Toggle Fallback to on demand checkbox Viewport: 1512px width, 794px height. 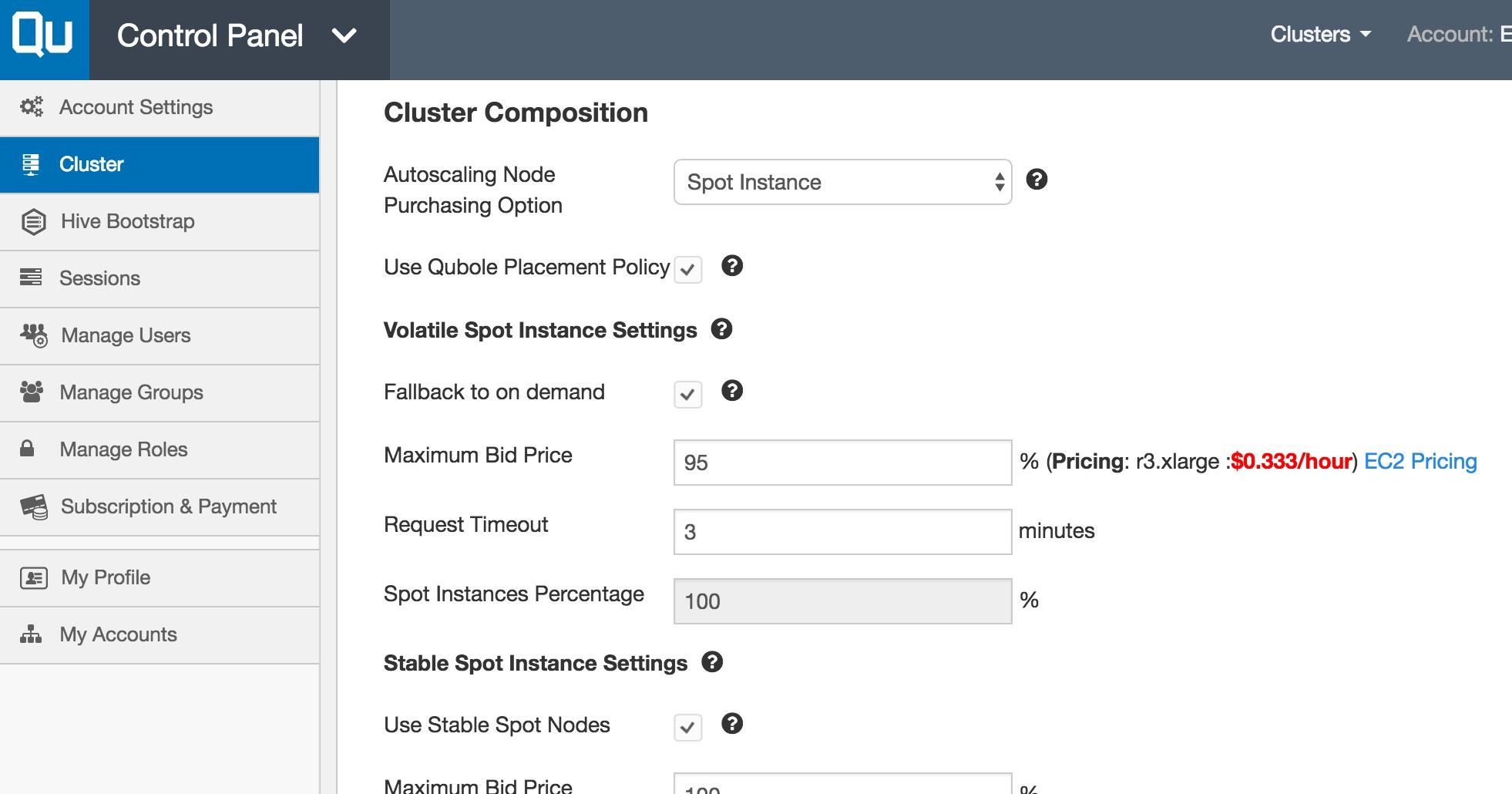687,395
